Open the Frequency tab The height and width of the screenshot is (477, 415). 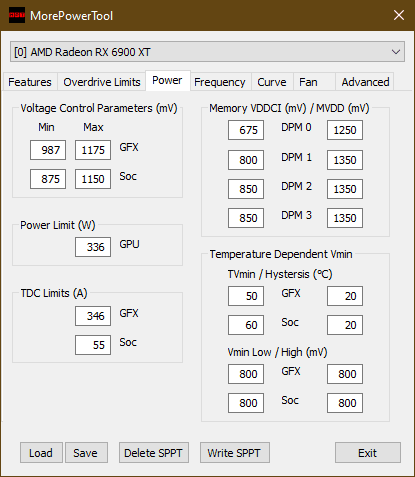(x=220, y=82)
